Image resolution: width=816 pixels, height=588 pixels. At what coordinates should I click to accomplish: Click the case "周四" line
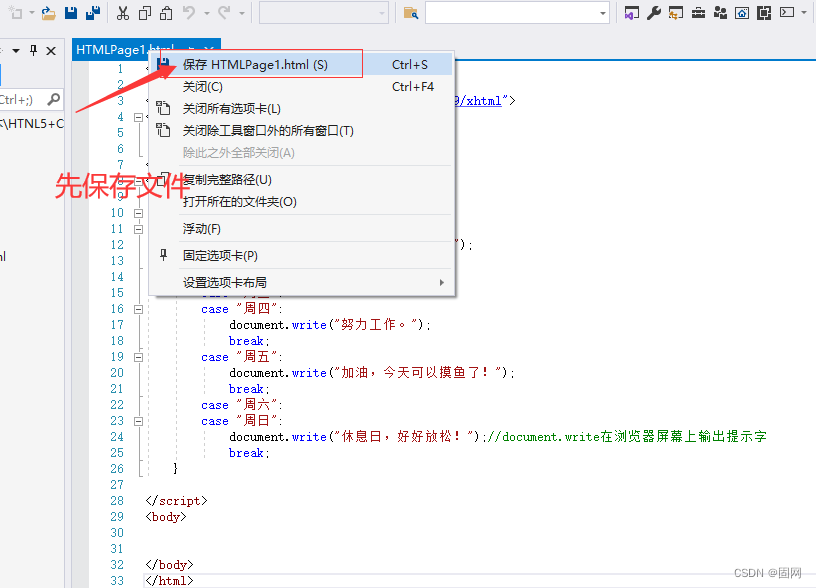(241, 309)
